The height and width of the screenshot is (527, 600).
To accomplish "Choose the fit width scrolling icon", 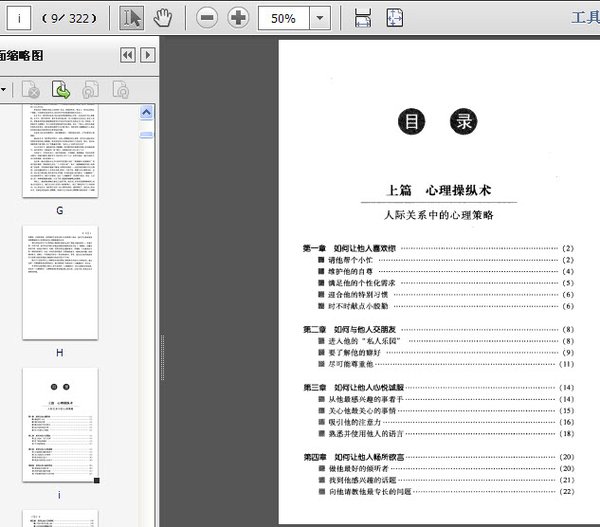I will (363, 18).
